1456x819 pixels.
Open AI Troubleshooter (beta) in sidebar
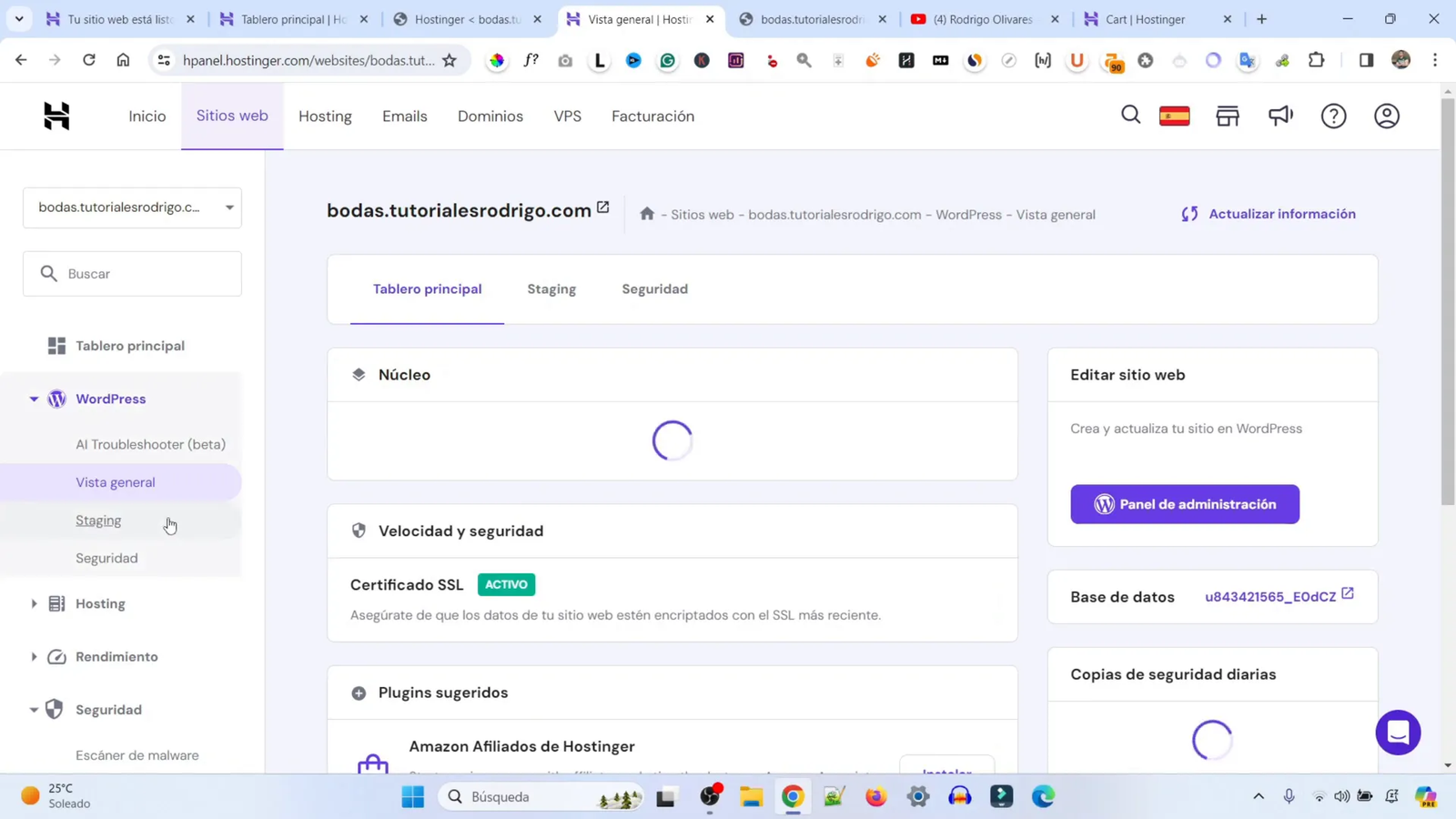151,444
